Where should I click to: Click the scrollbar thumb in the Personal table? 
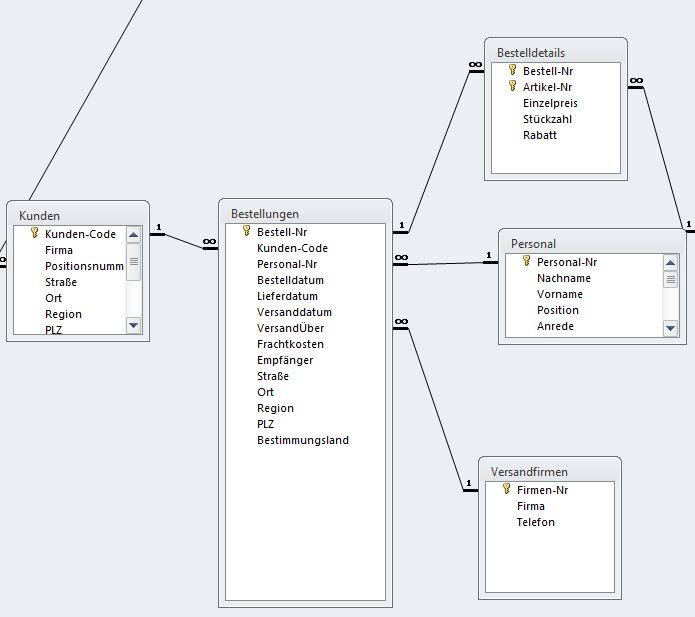(x=670, y=279)
